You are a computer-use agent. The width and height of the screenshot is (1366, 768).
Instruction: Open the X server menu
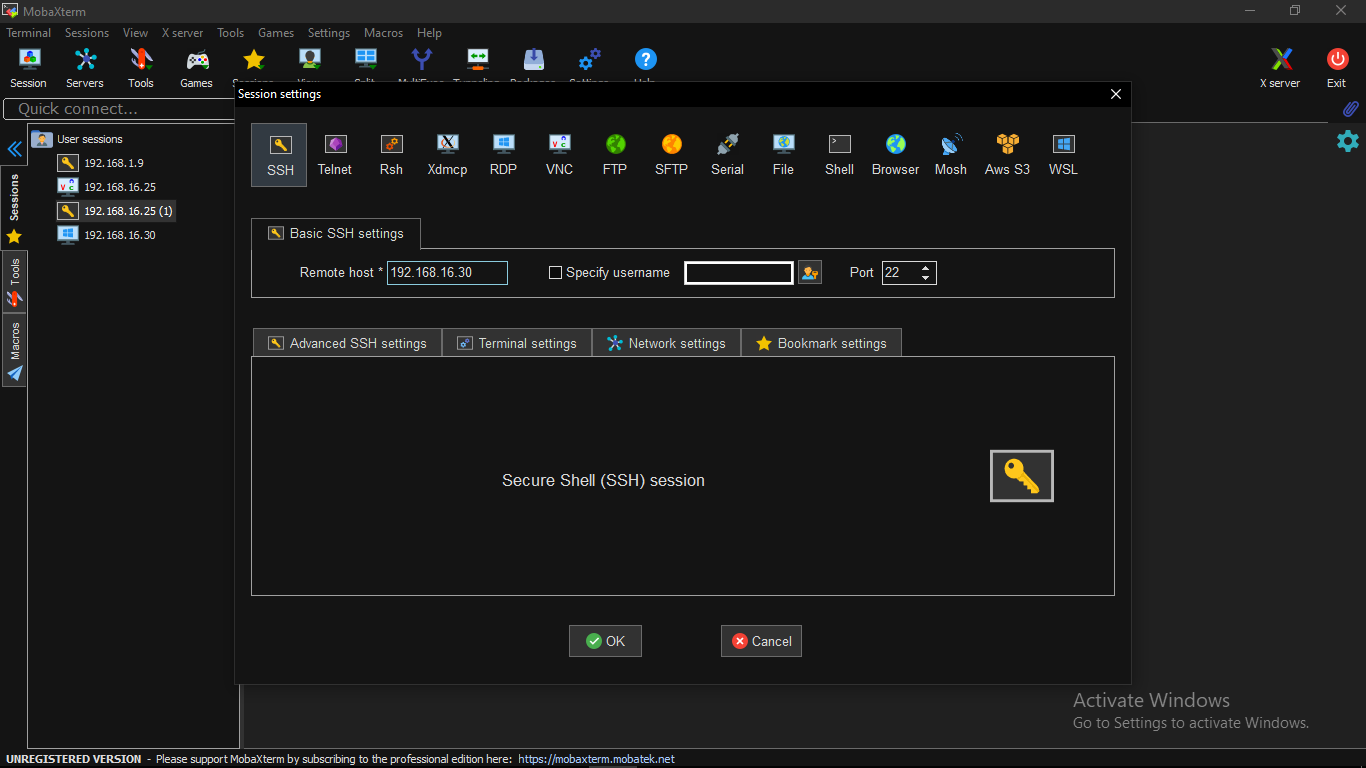(x=182, y=33)
